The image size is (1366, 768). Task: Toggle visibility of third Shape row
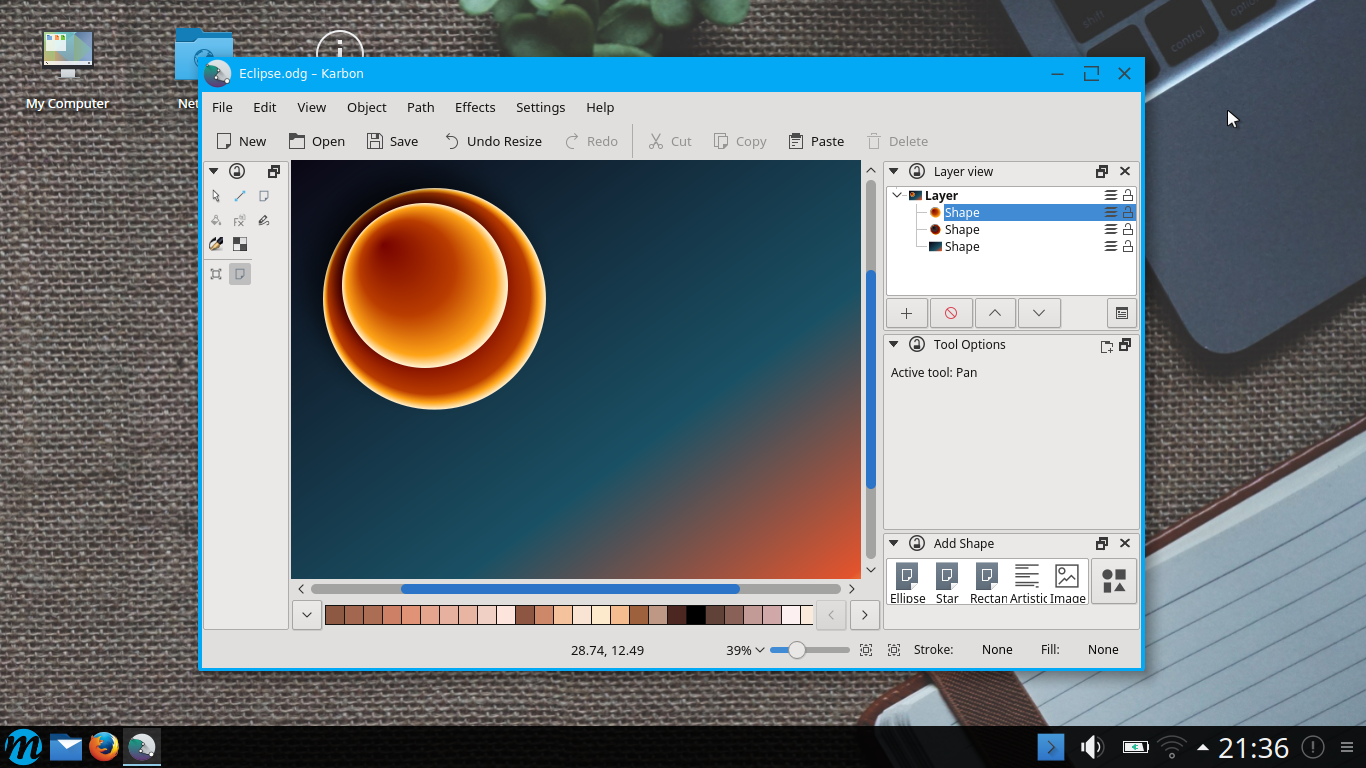pos(1110,246)
